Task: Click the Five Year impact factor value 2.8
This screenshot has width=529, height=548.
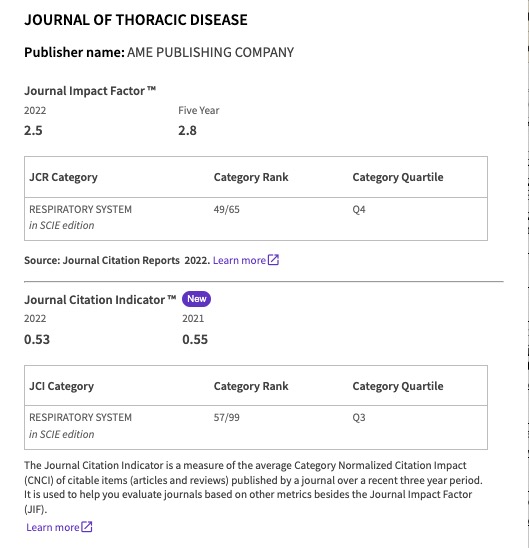Action: pos(187,131)
